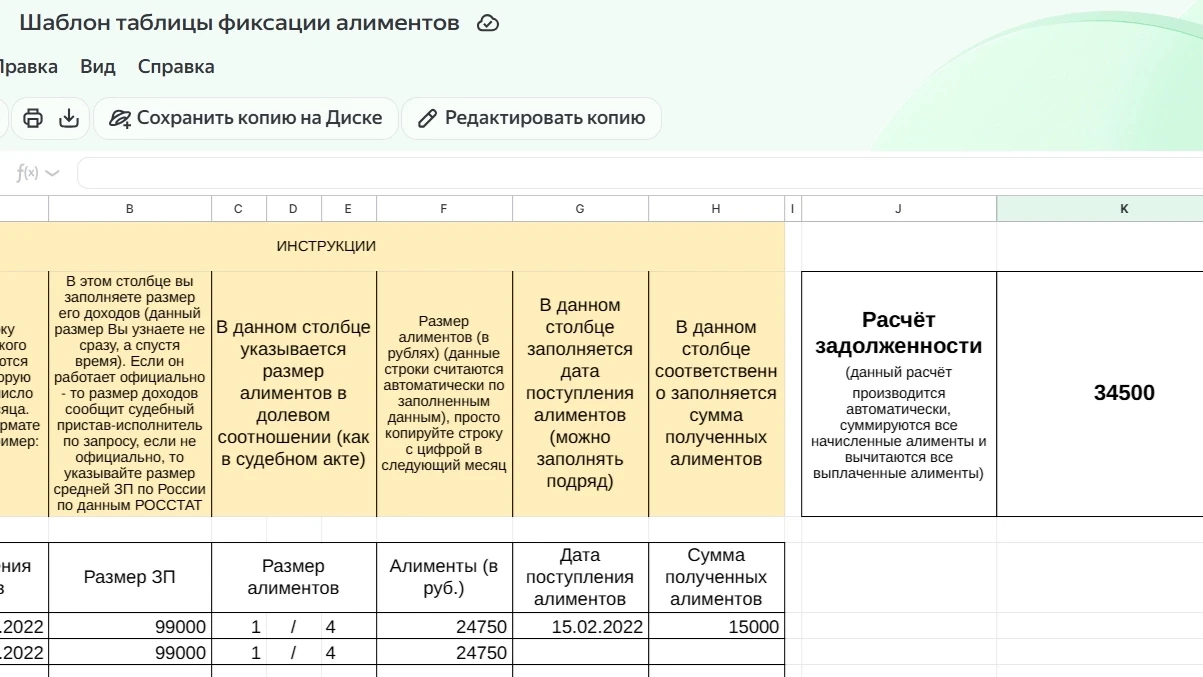
Task: Click the 'Размер ЗП' header cell
Action: 130,577
